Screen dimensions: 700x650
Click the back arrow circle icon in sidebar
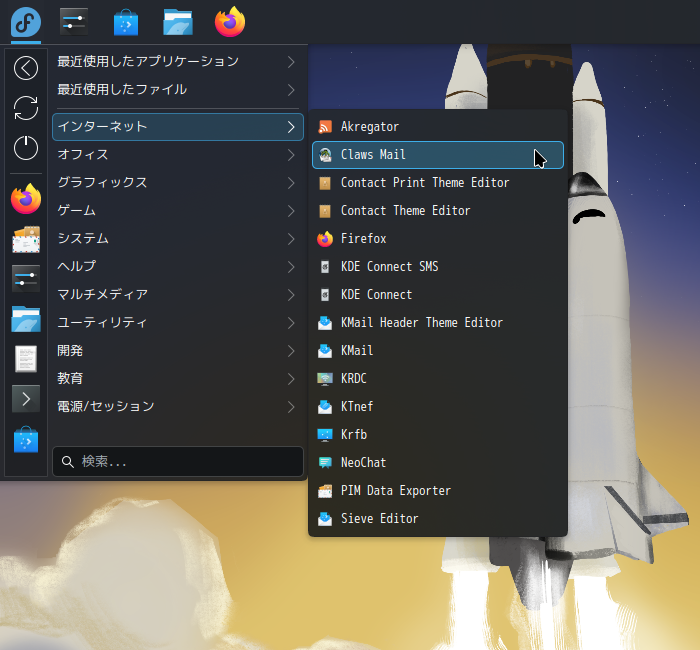[x=26, y=68]
